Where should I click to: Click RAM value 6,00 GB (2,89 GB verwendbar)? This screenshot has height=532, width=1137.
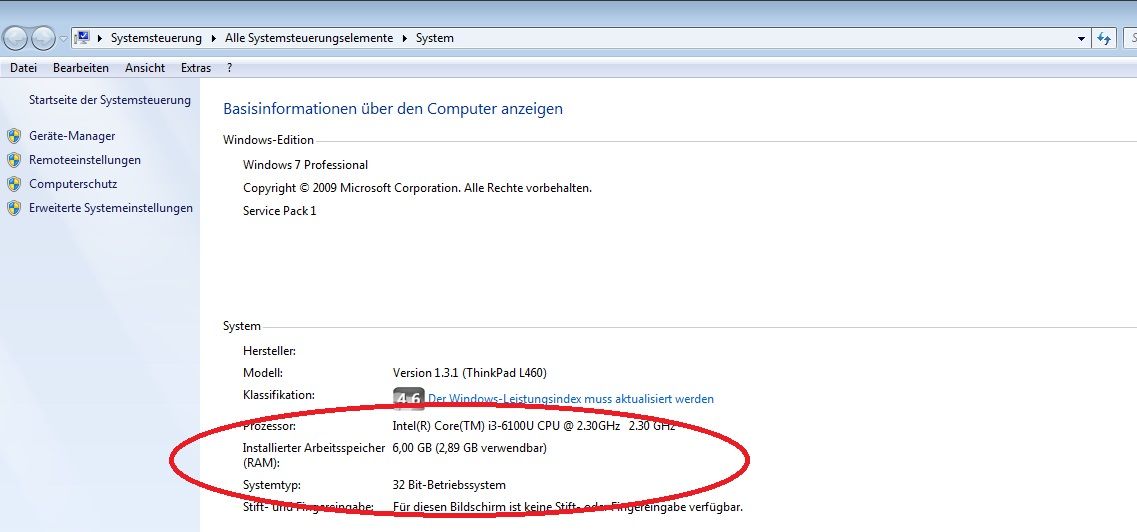point(470,448)
